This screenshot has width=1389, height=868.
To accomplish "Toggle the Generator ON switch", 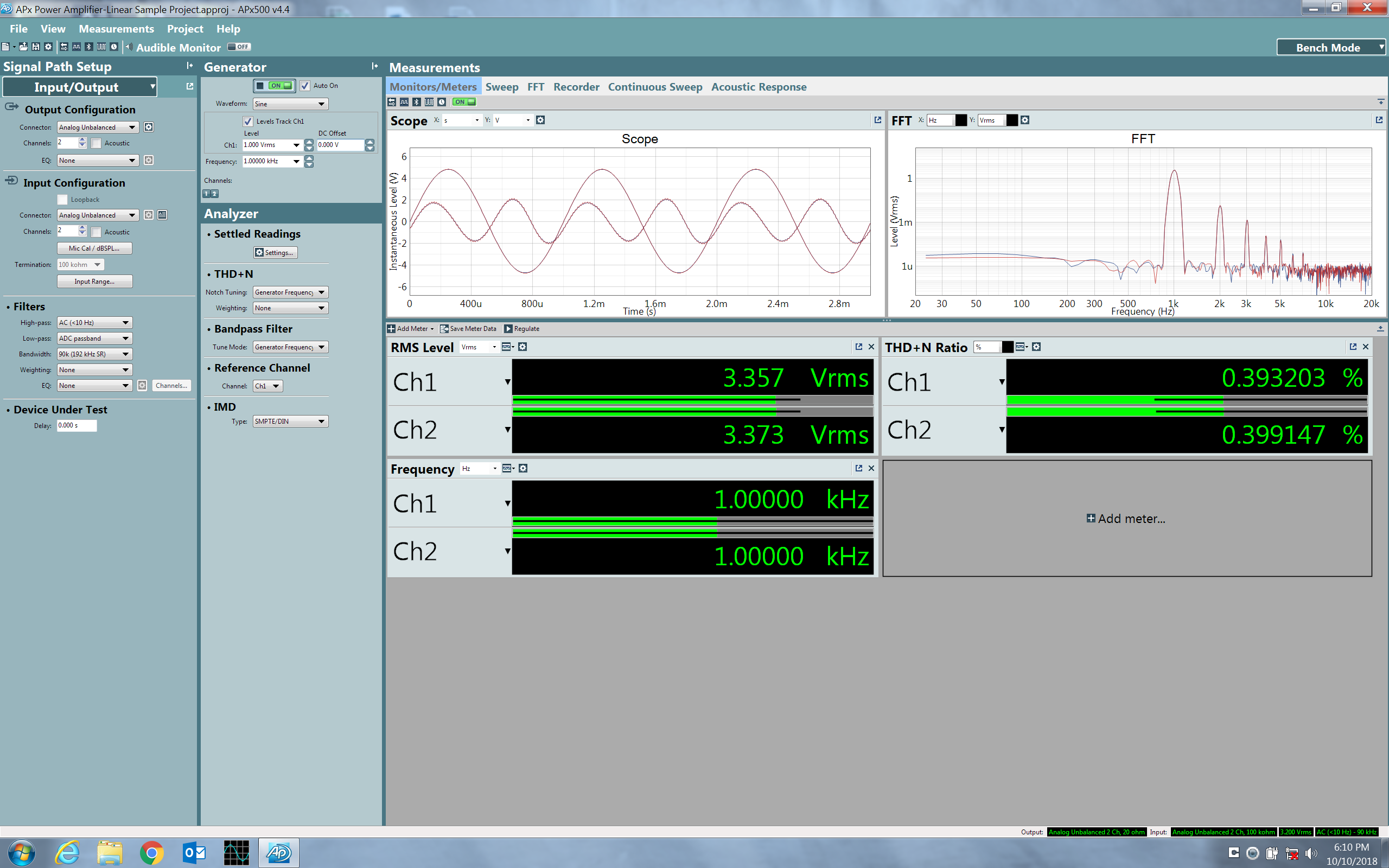I will (x=275, y=86).
